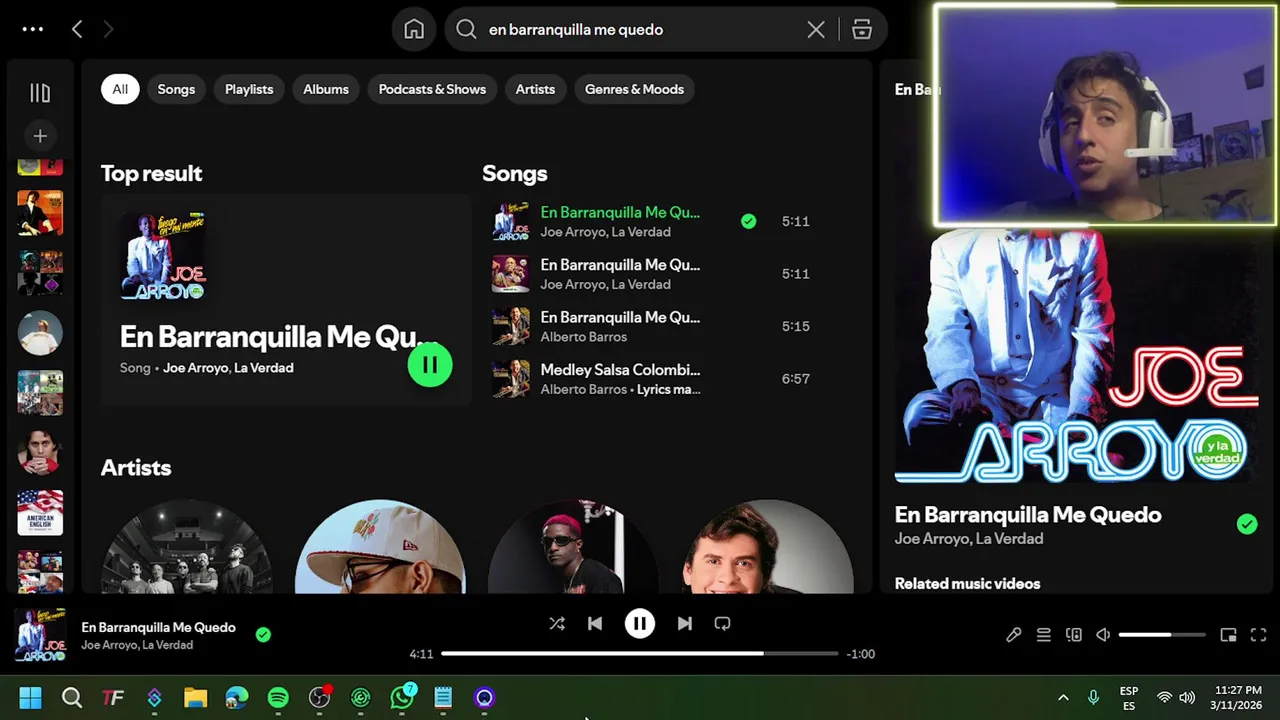Image resolution: width=1280 pixels, height=720 pixels.
Task: Go back with the left arrow
Action: (x=77, y=29)
